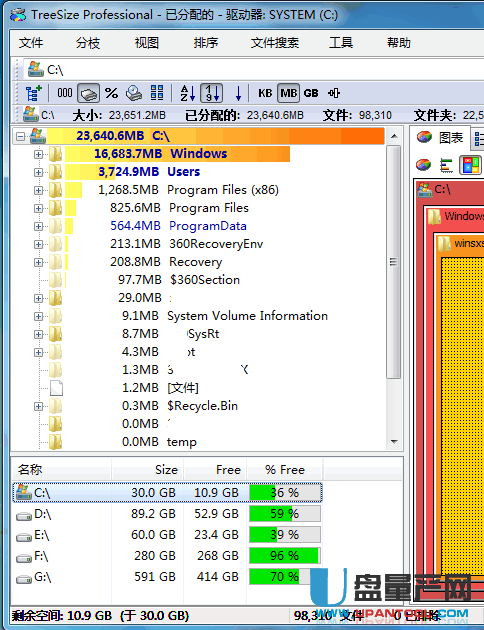
Task: Expand the Program Files 825.6MB node
Action: pos(38,209)
